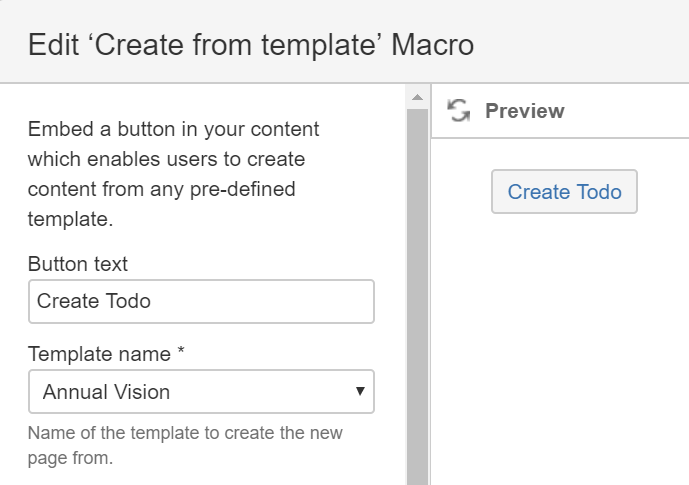The height and width of the screenshot is (485, 689).
Task: Click the dialog title 'Edit Create from template Macro'
Action: (251, 44)
